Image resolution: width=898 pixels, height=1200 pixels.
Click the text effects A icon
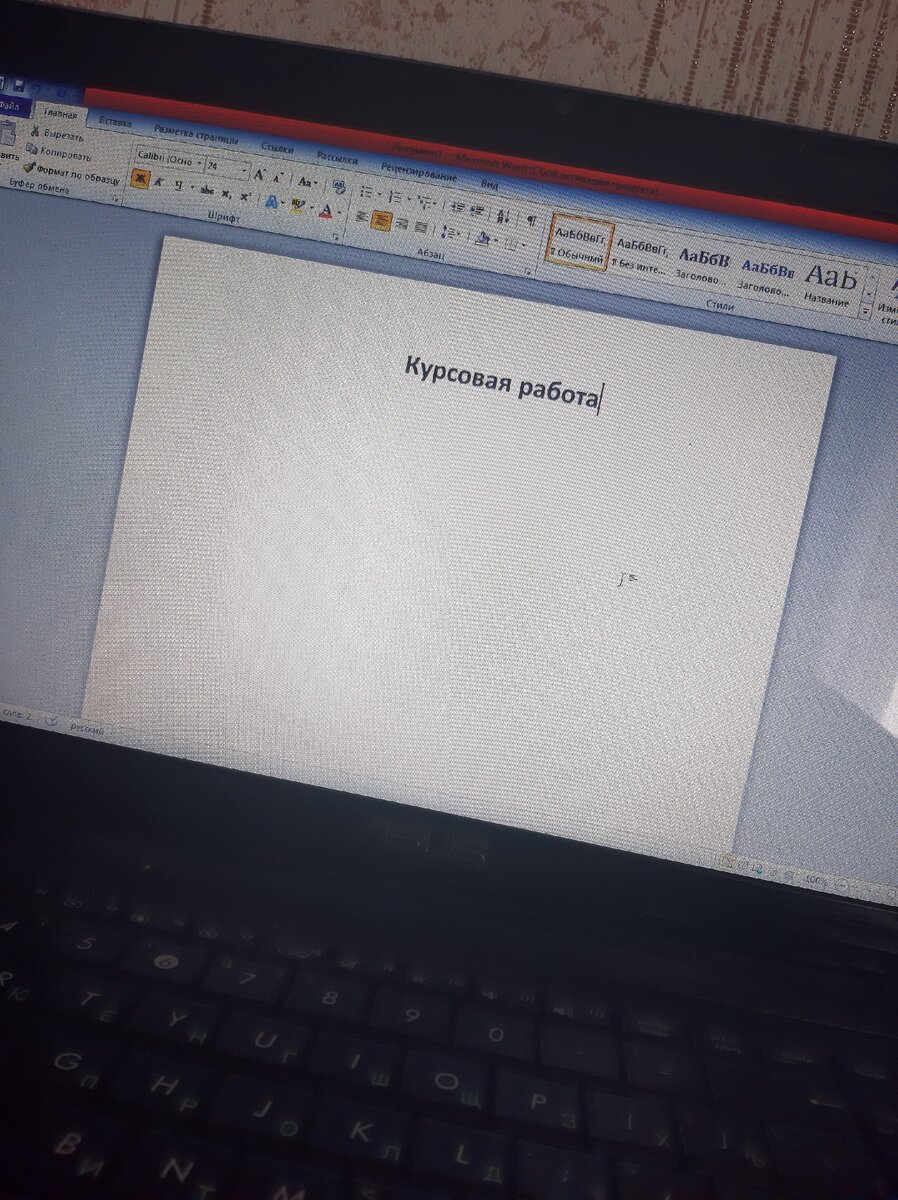(272, 202)
